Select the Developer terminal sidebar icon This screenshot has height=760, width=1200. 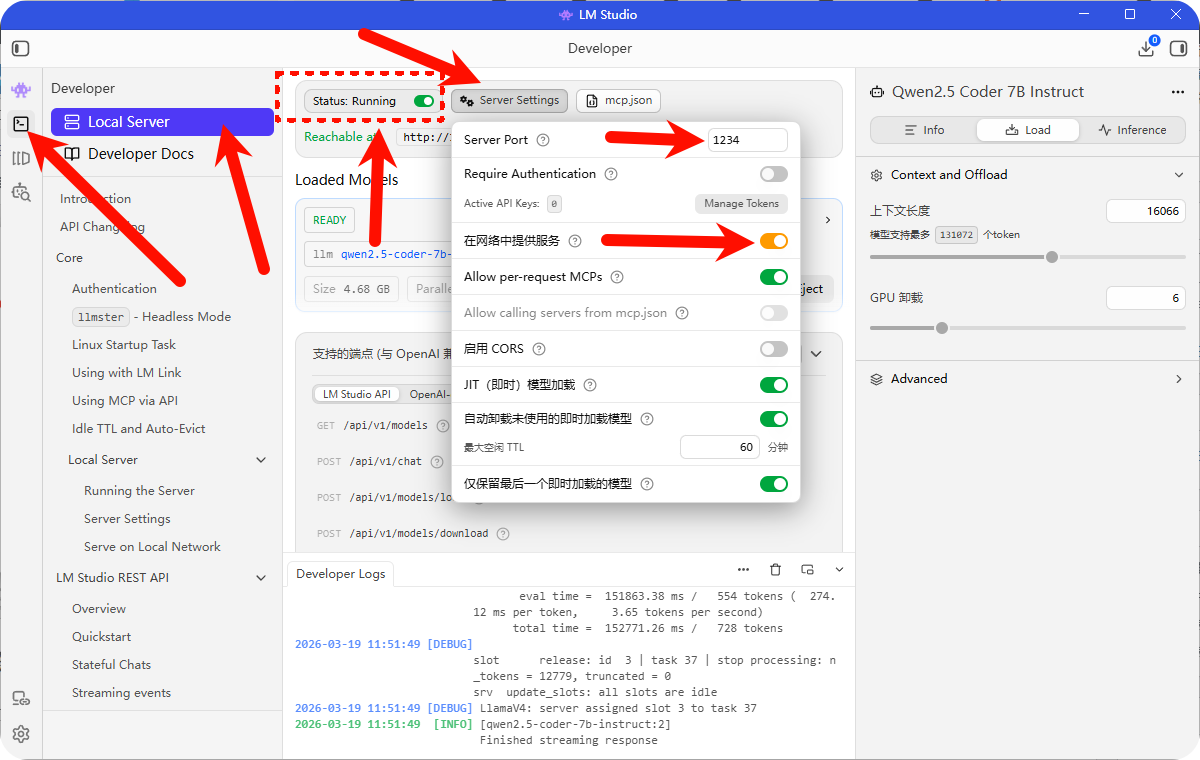click(20, 124)
